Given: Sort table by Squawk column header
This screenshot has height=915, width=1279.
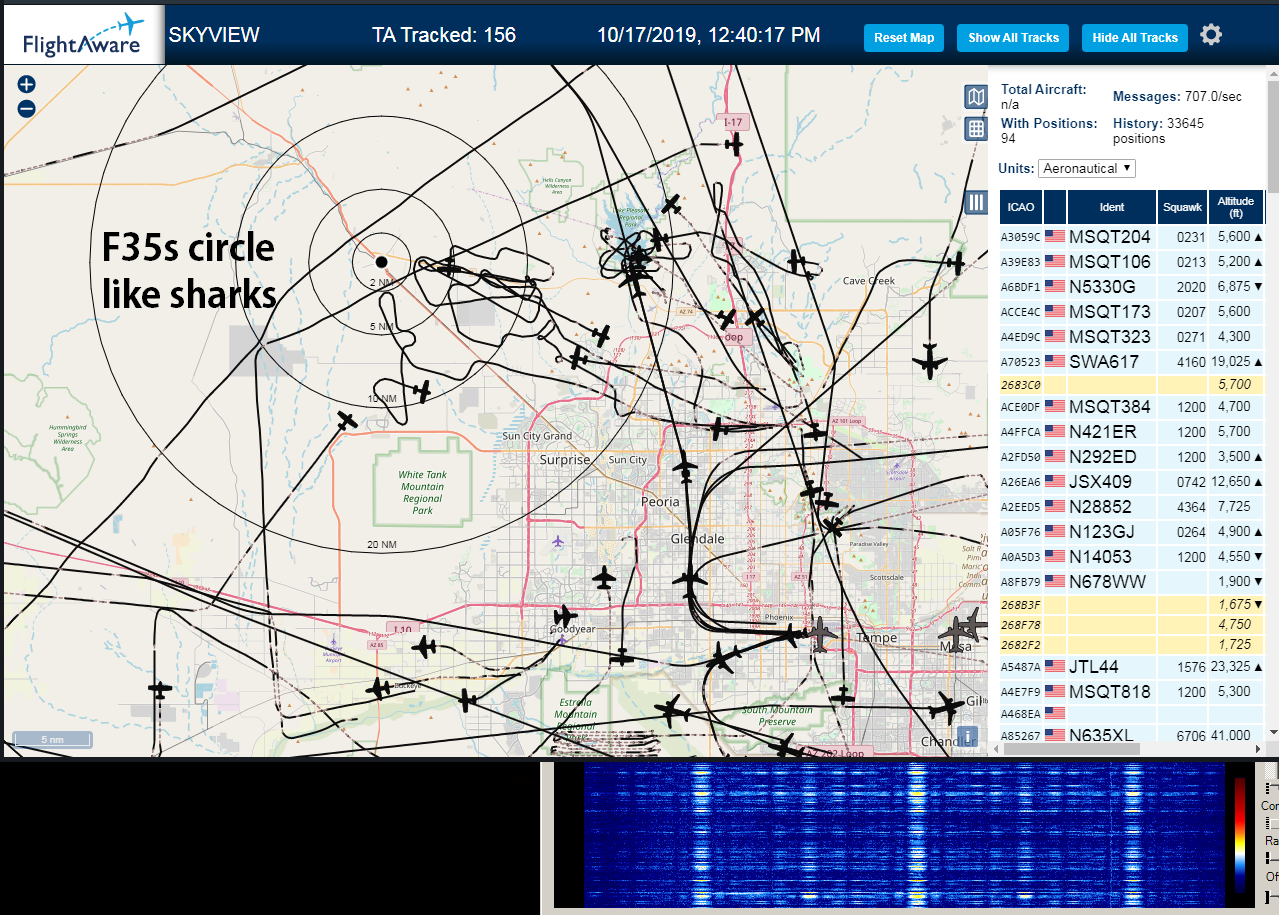Looking at the screenshot, I should point(1182,207).
